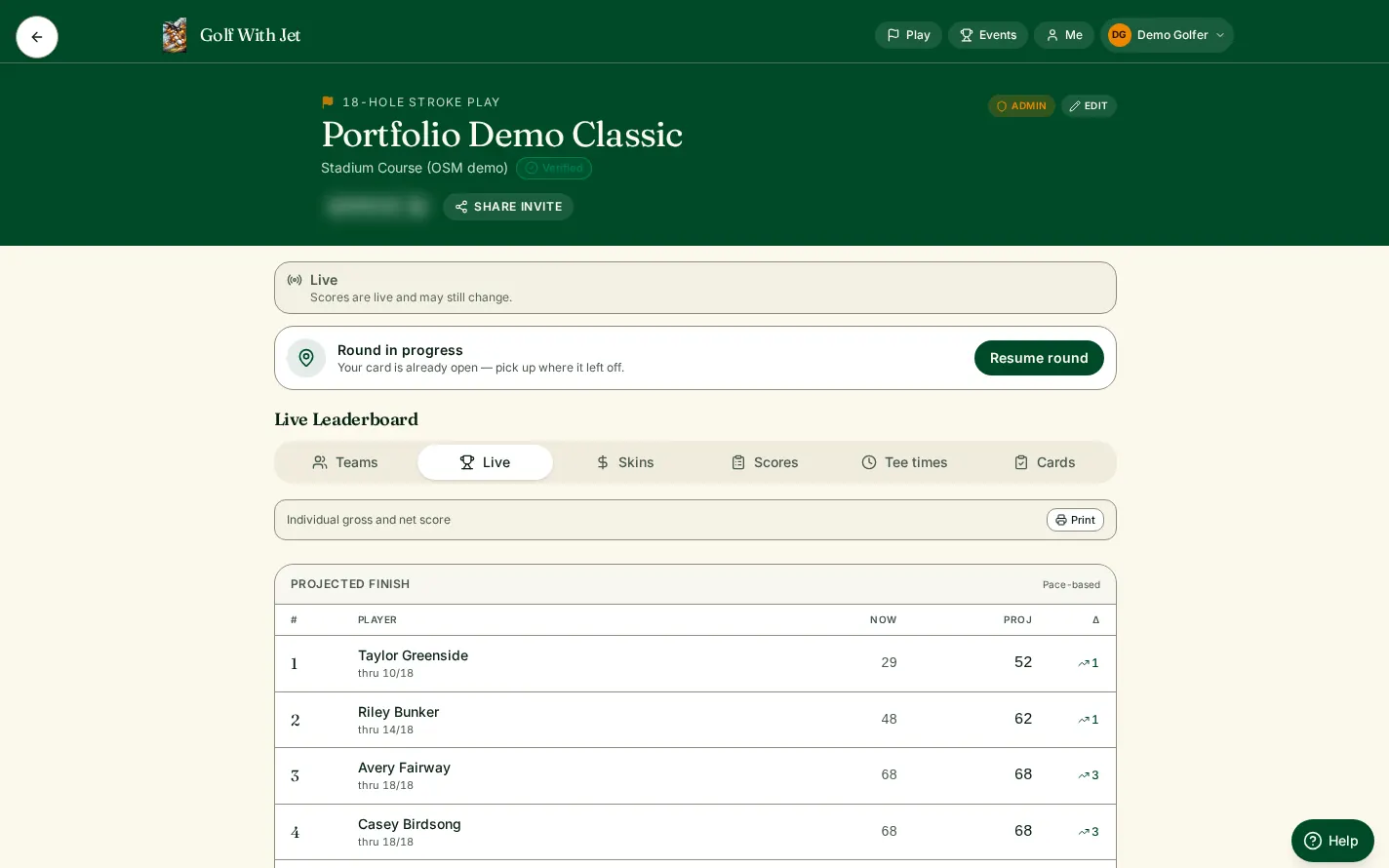Resume the round in progress
Image resolution: width=1389 pixels, height=868 pixels.
pyautogui.click(x=1039, y=358)
